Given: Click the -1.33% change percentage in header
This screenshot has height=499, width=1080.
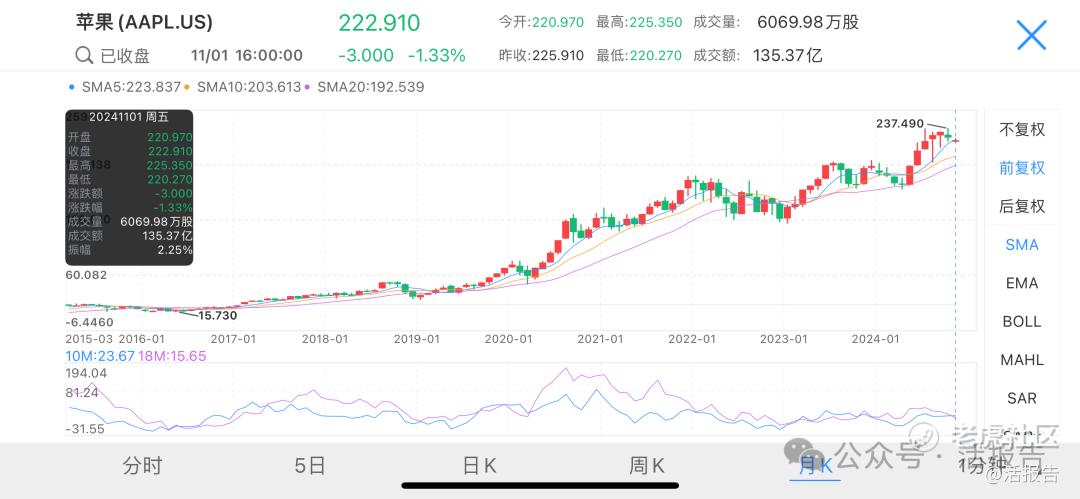Looking at the screenshot, I should coord(437,56).
